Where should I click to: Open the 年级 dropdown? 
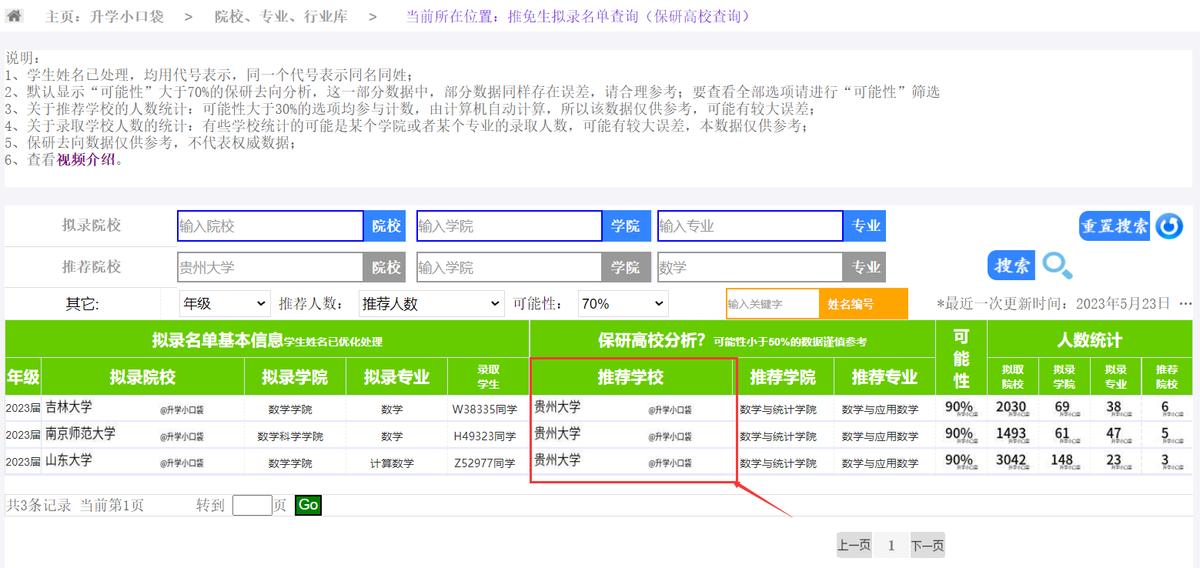(x=224, y=303)
